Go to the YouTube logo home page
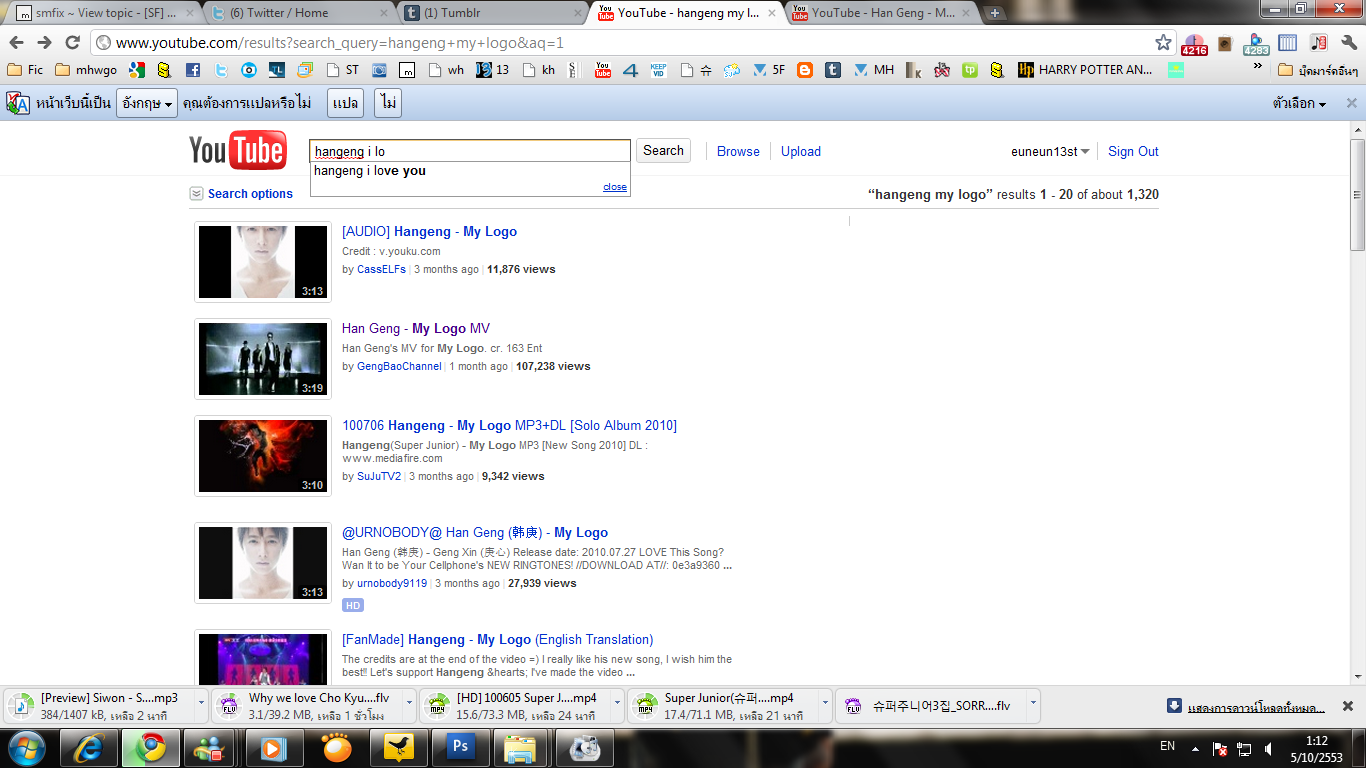 click(x=238, y=151)
